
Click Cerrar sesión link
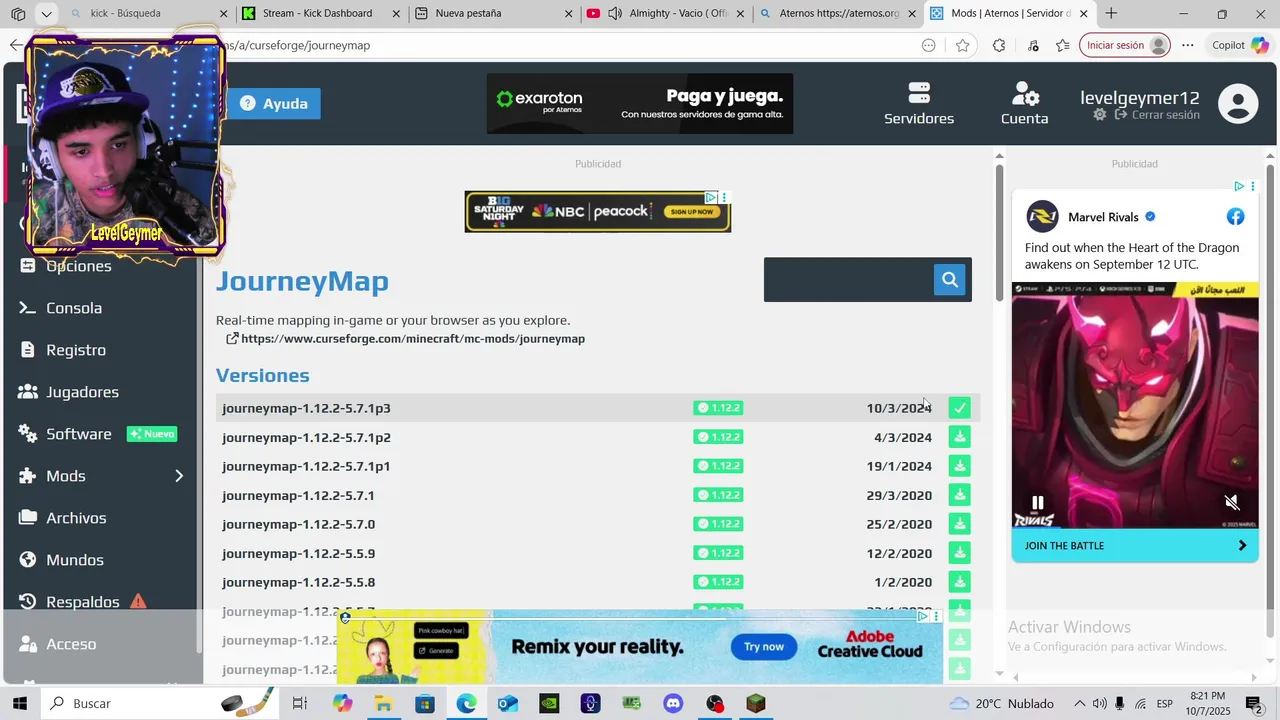(1157, 115)
